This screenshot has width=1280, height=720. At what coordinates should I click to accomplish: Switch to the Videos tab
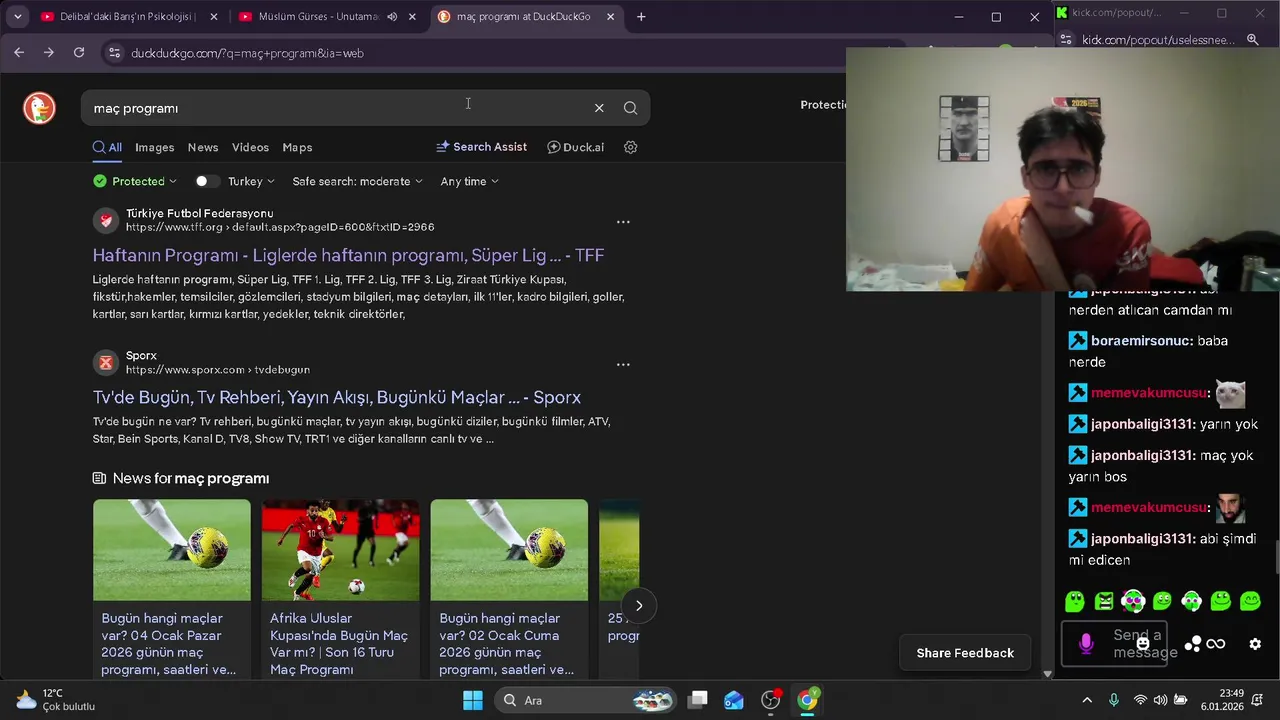(x=250, y=147)
